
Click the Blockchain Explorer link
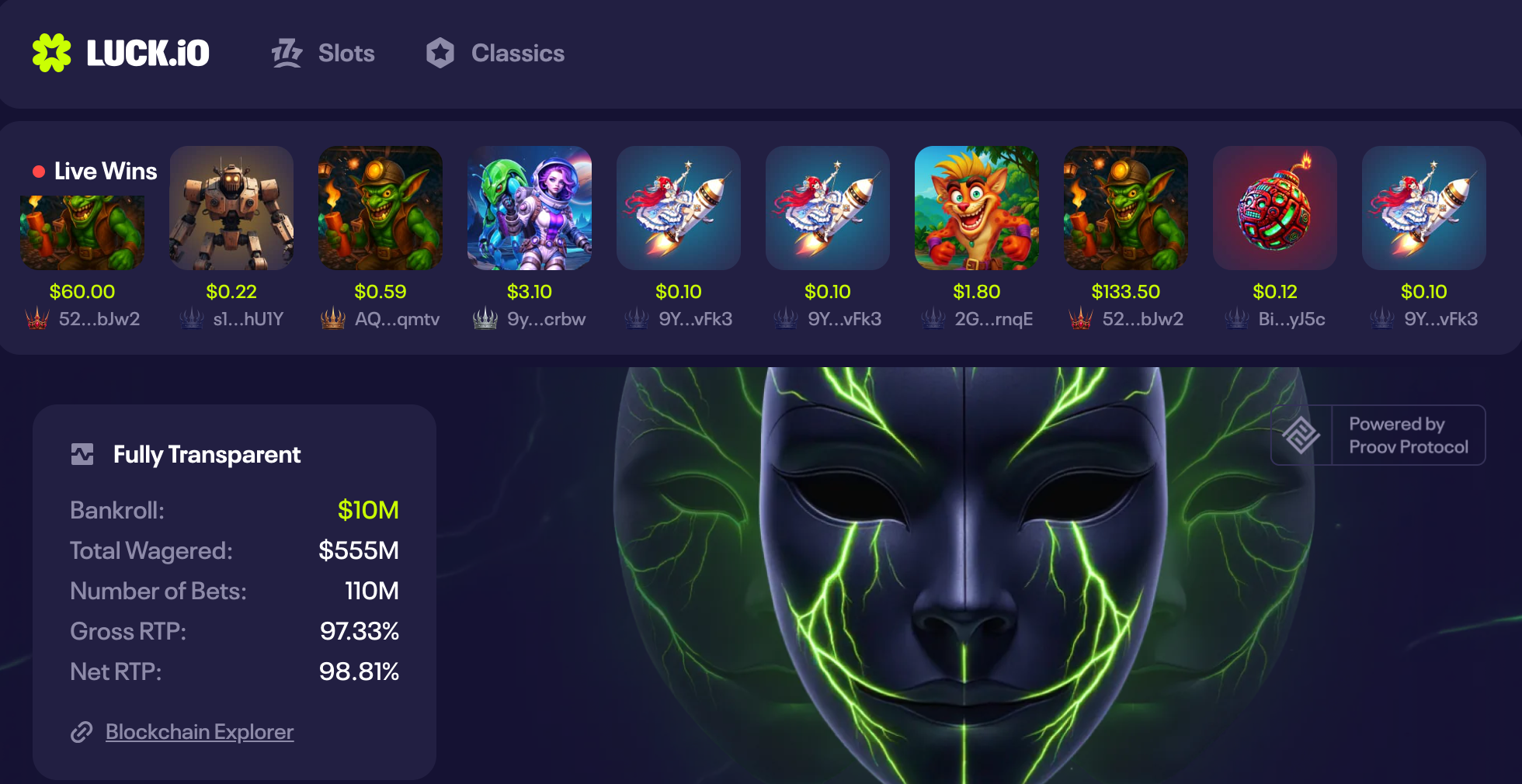pyautogui.click(x=200, y=732)
